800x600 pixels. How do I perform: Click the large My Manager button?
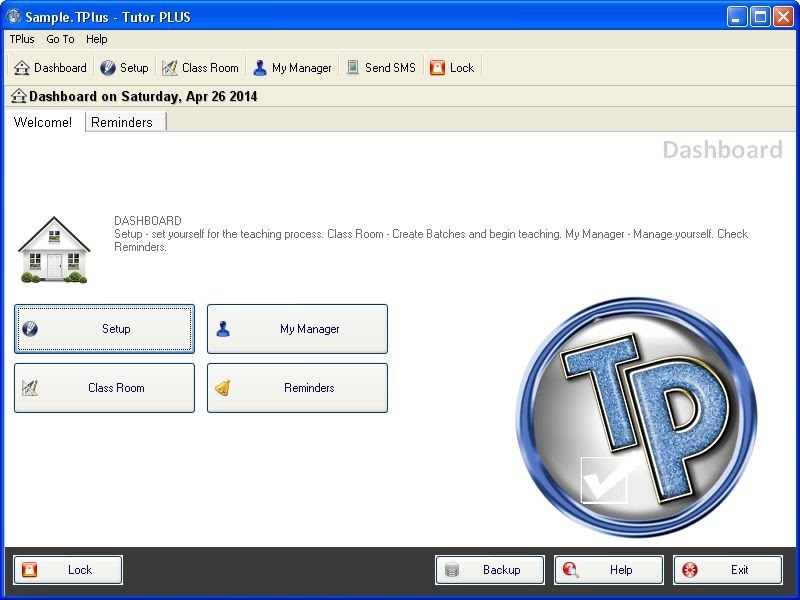[297, 329]
